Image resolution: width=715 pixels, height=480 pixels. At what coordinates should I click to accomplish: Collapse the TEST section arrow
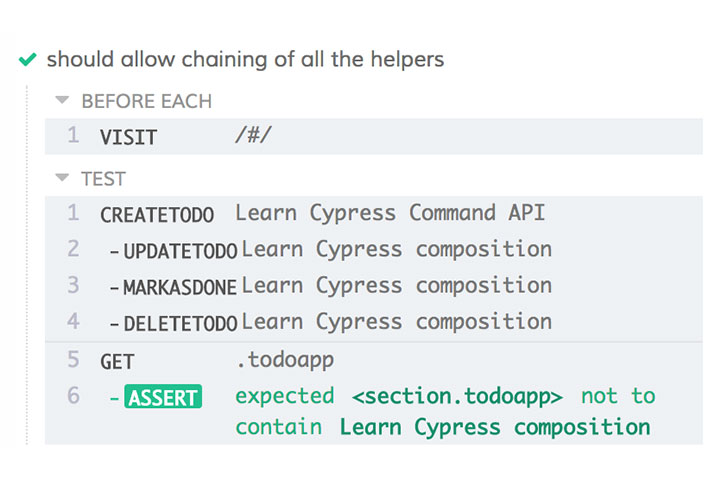point(62,179)
